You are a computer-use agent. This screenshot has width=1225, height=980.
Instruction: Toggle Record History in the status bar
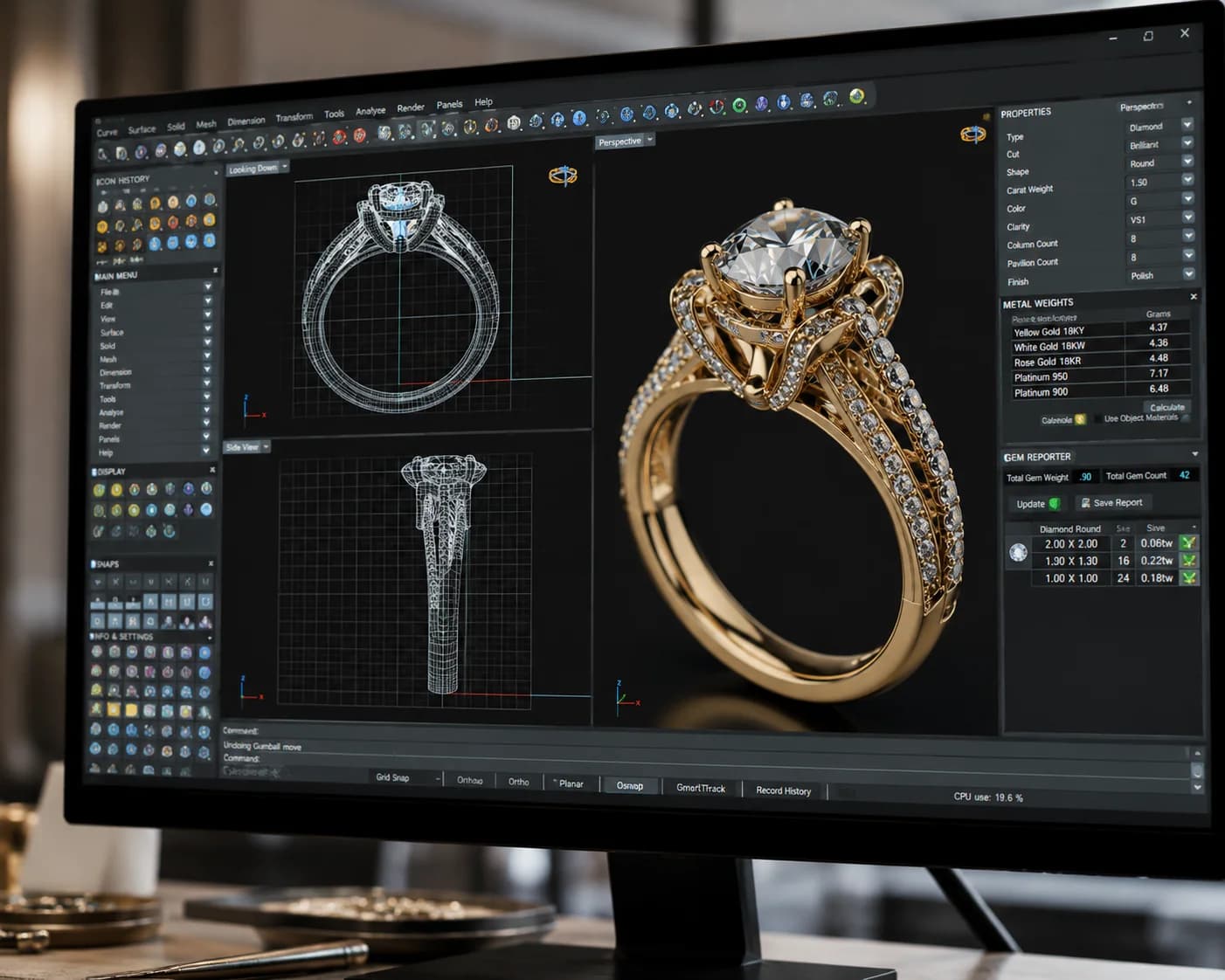783,790
